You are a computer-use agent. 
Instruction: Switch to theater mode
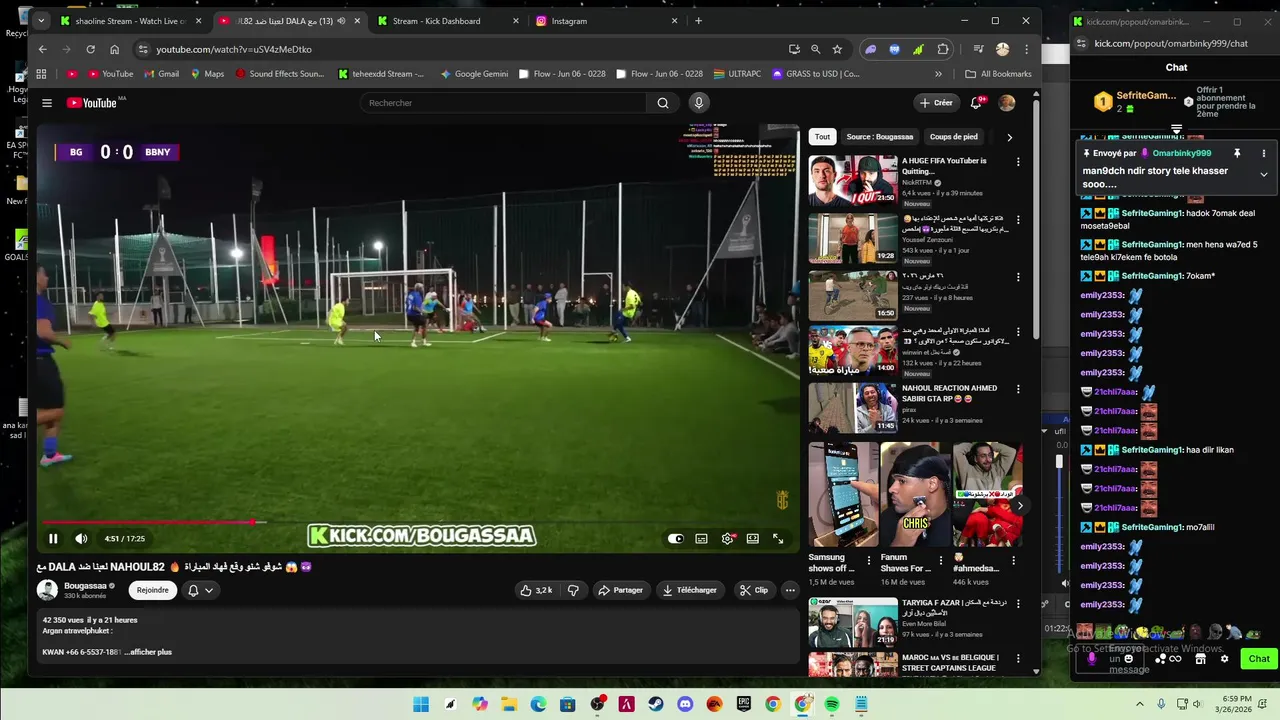(x=753, y=539)
